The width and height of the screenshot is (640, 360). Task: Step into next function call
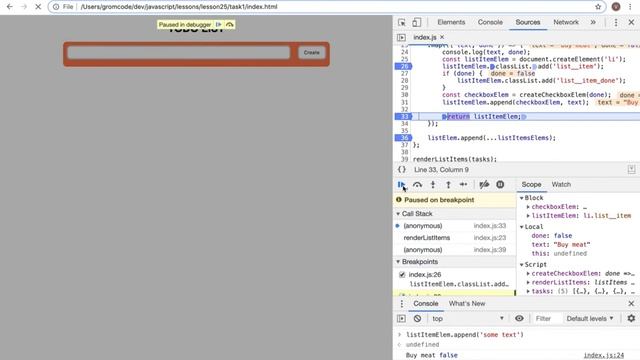[x=433, y=184]
